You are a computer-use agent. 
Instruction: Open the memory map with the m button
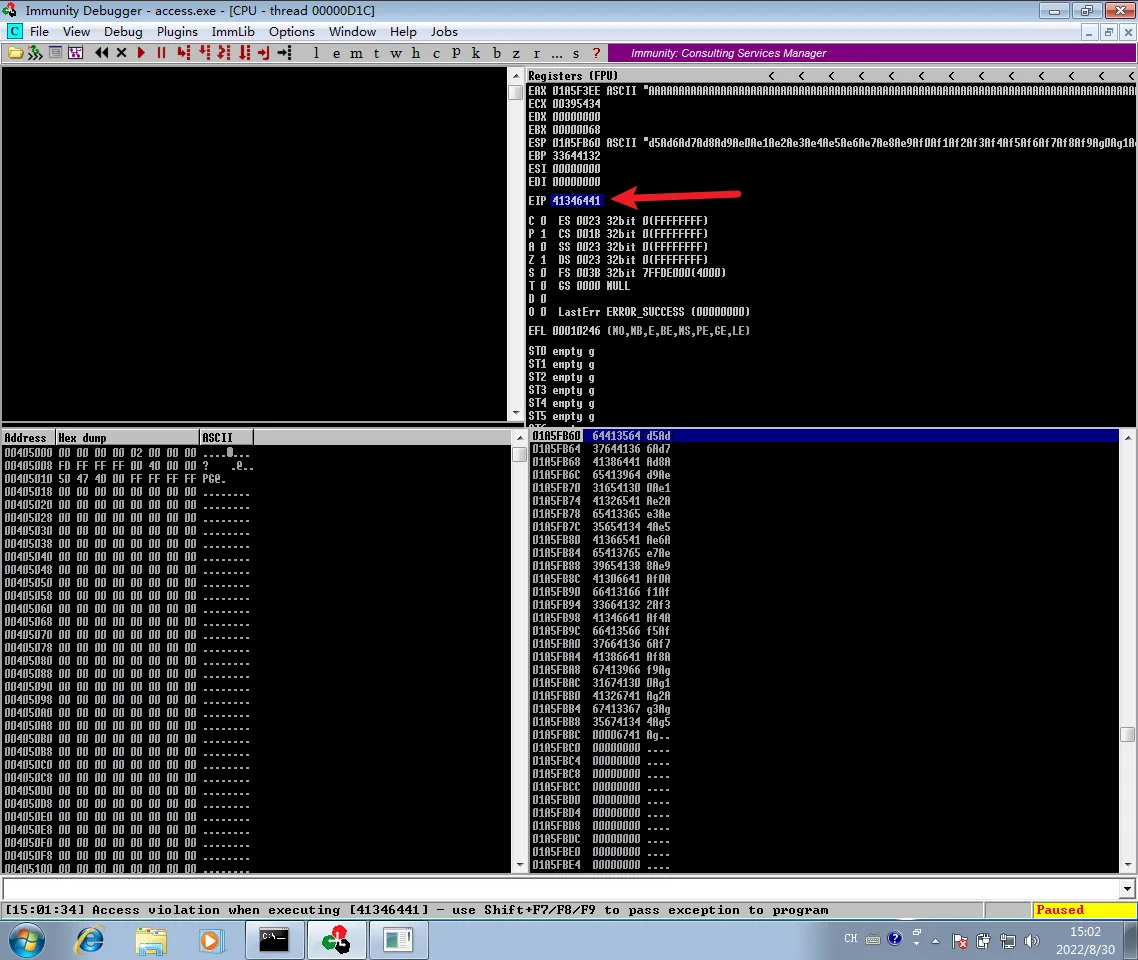[x=356, y=53]
